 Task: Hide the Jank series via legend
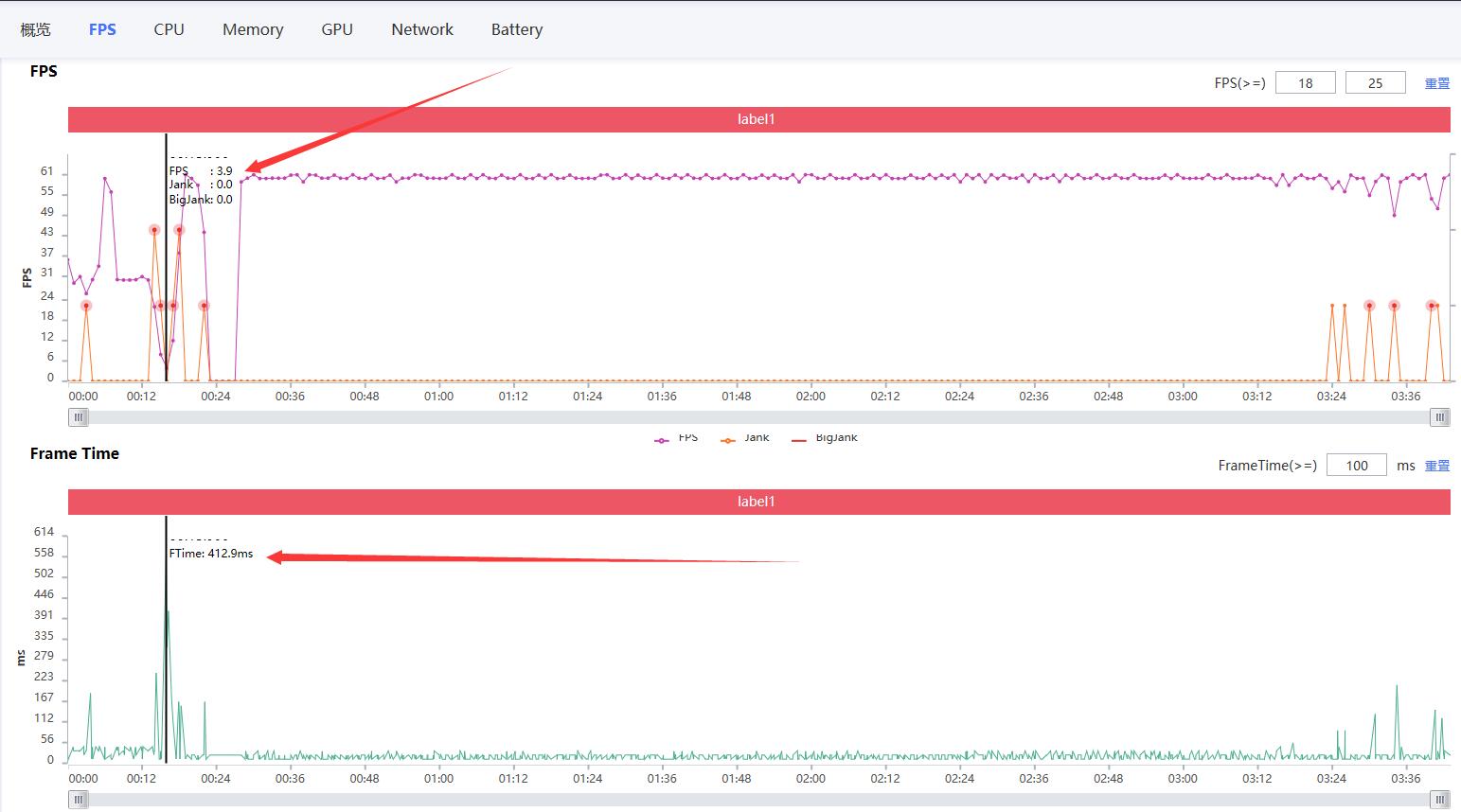point(745,438)
